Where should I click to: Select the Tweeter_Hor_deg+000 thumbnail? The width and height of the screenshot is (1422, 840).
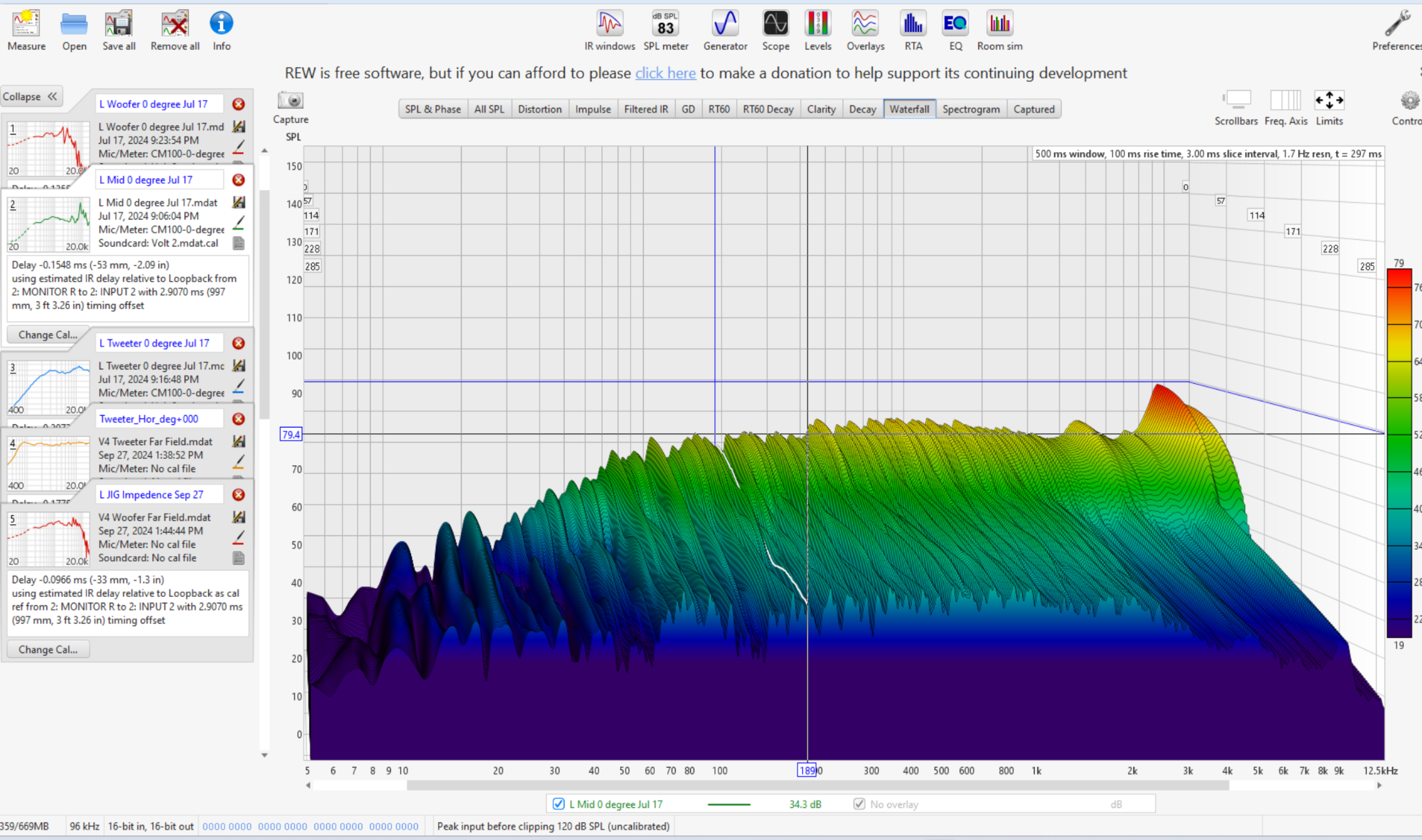48,463
